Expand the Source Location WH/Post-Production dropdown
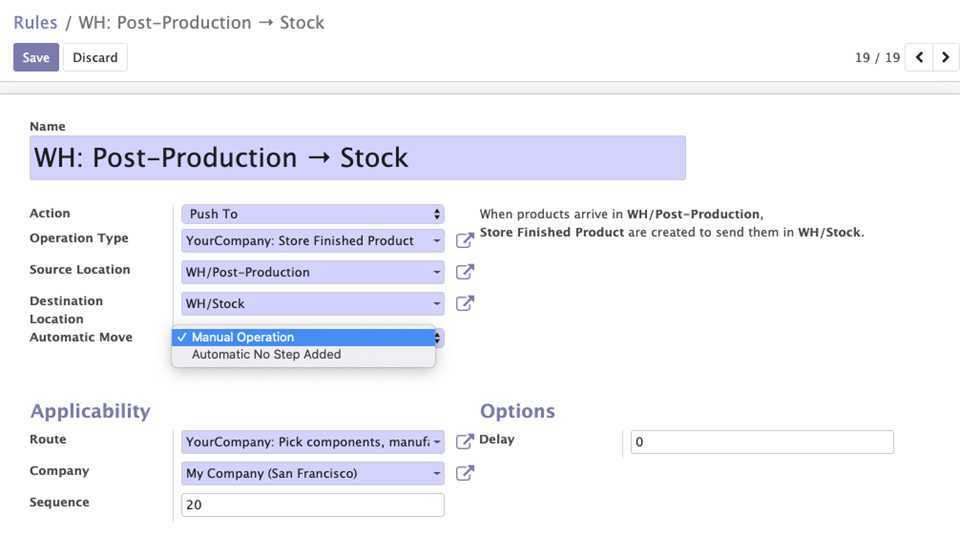Screen dimensions: 960x535 pyautogui.click(x=313, y=272)
